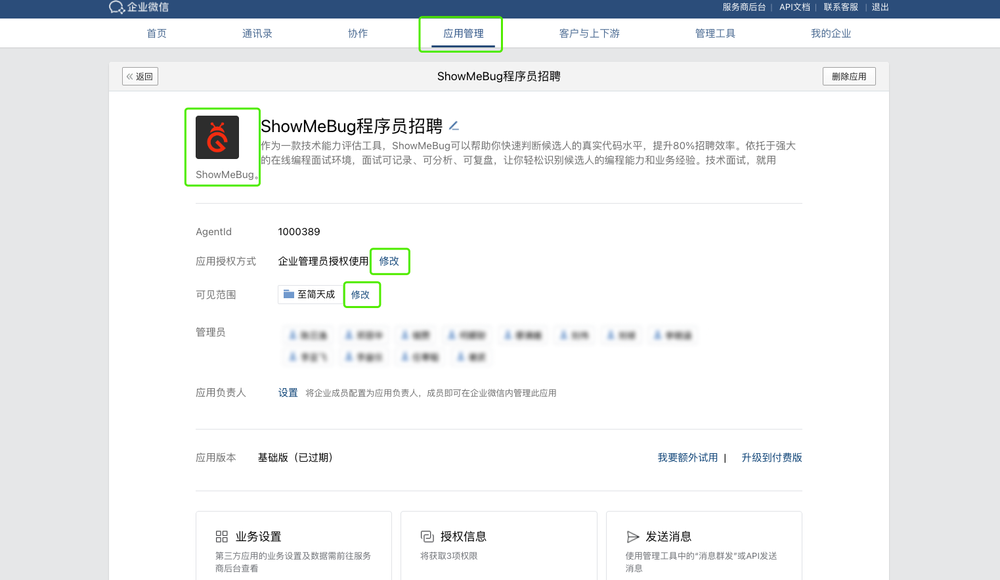This screenshot has width=1000, height=580.
Task: Click 修改 beside 可见范围
Action: point(362,294)
